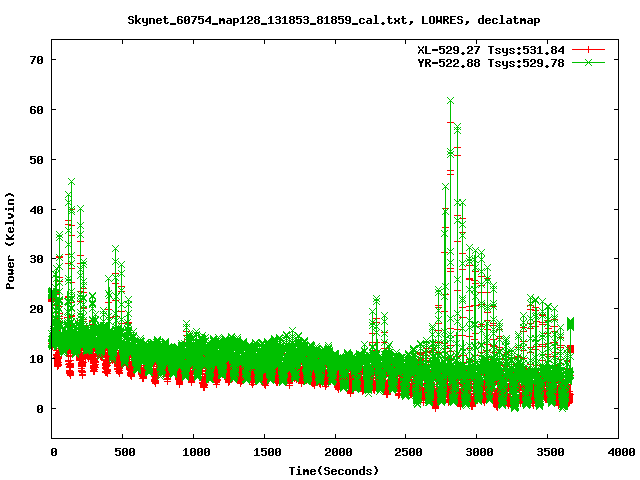Click the Time(Seconds) axis label
Viewport: 640px width, 480px height.
coord(334,471)
